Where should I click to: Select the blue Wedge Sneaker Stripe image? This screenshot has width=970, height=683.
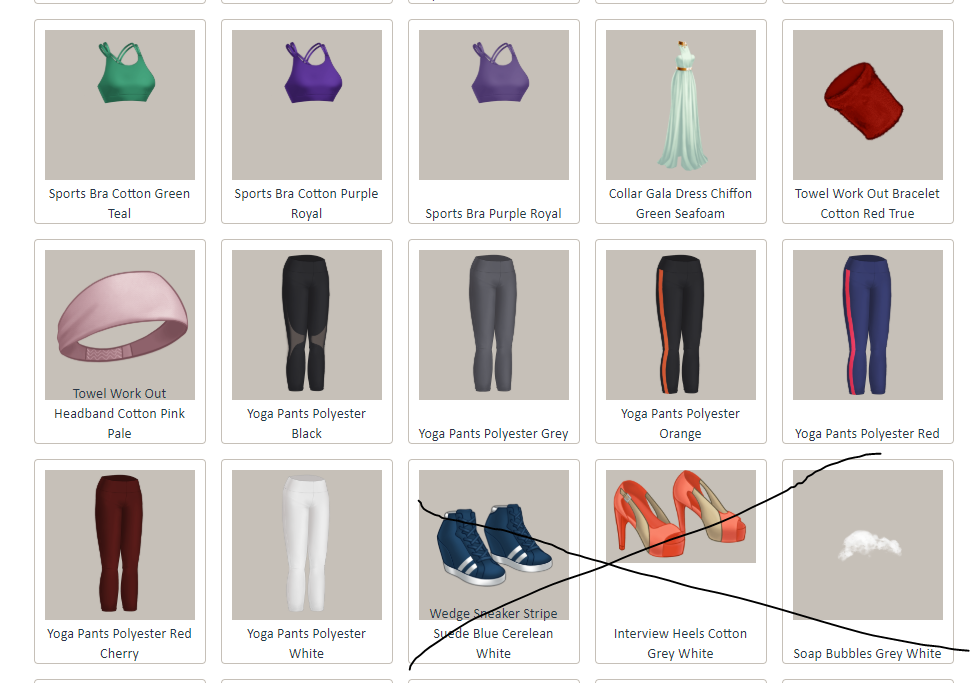pos(494,545)
